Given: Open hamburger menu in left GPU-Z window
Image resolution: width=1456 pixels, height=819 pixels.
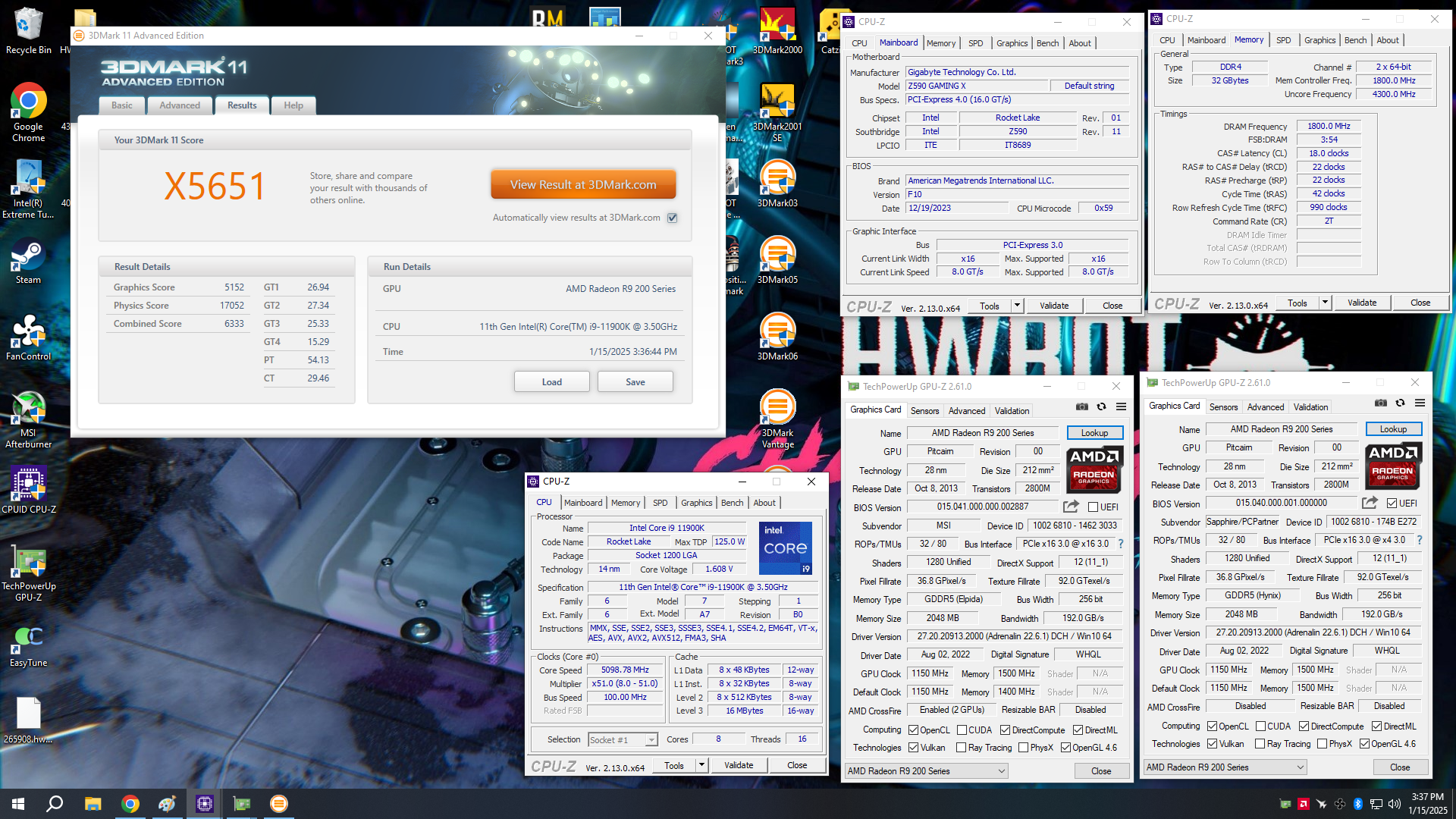Looking at the screenshot, I should coord(1121,407).
